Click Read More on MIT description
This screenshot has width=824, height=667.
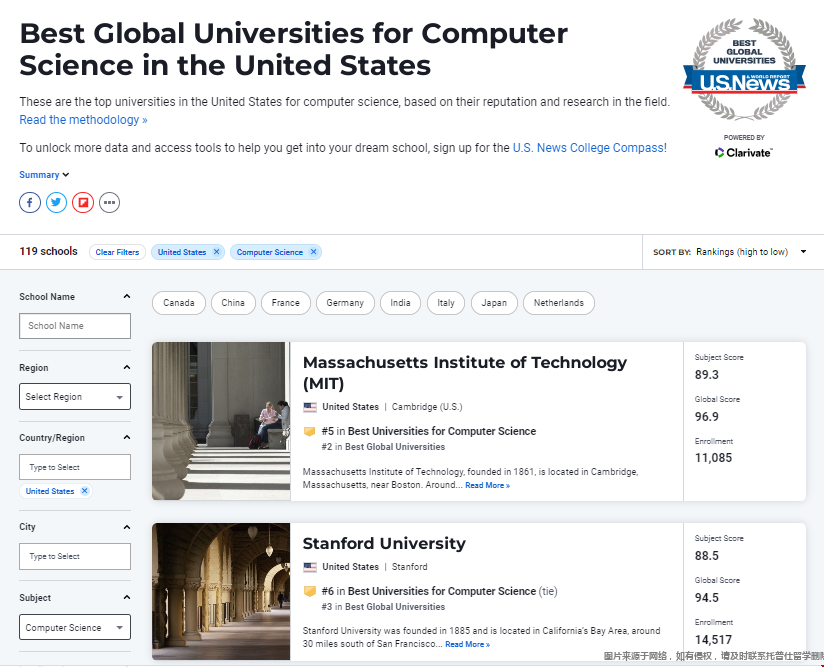click(487, 485)
